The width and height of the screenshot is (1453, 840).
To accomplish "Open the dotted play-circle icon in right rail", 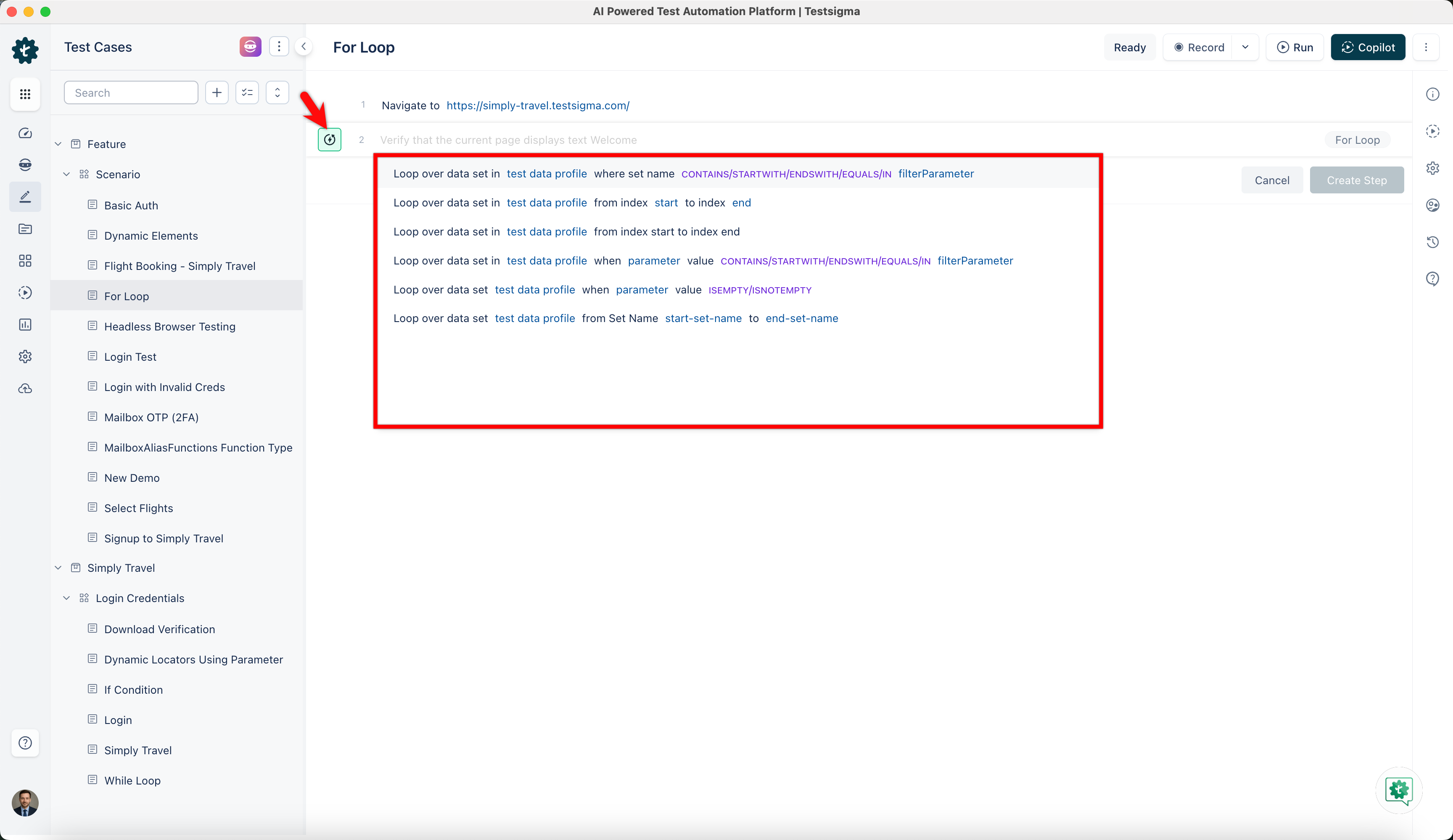I will point(1433,131).
